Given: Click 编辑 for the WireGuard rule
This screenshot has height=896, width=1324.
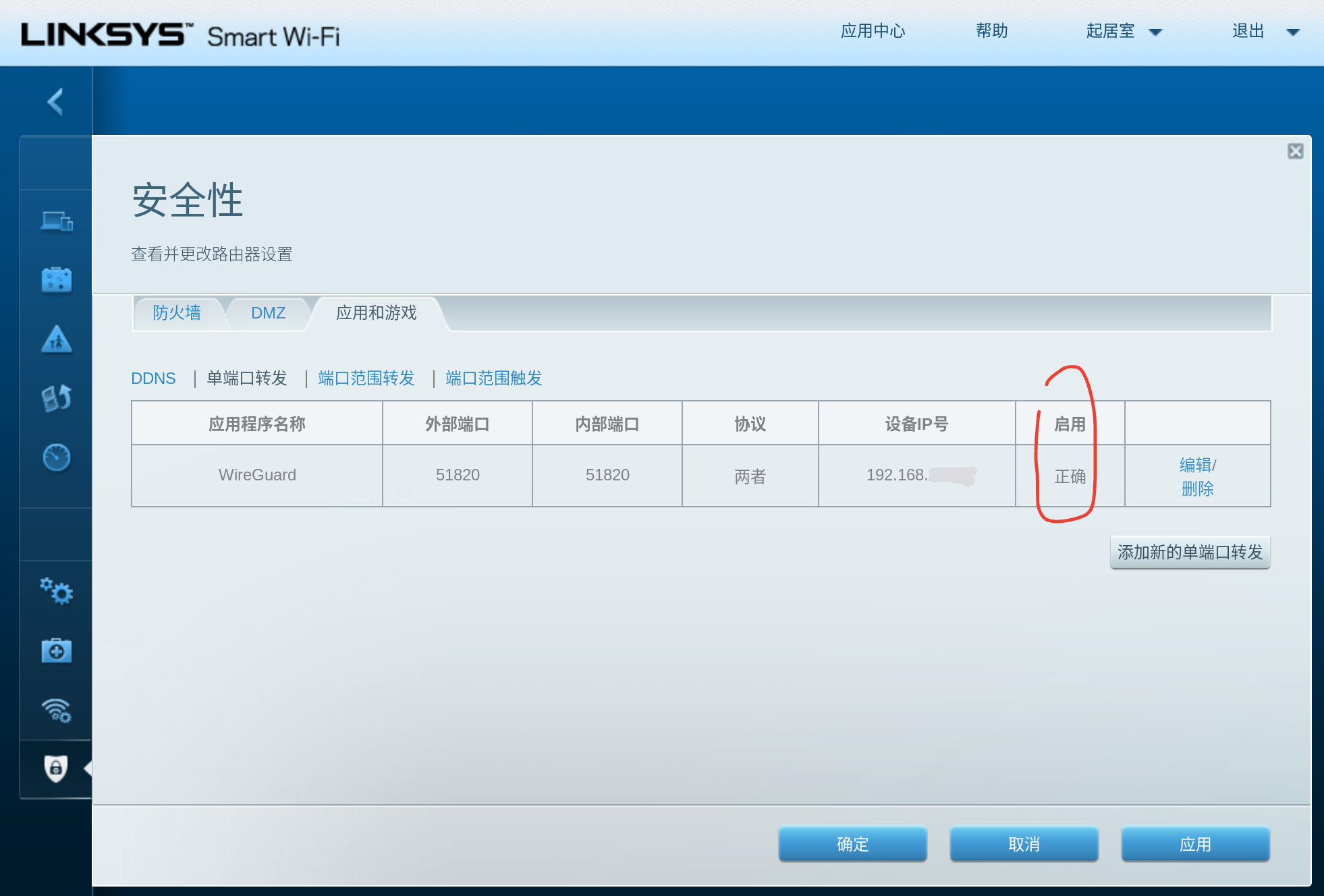Looking at the screenshot, I should point(1195,465).
